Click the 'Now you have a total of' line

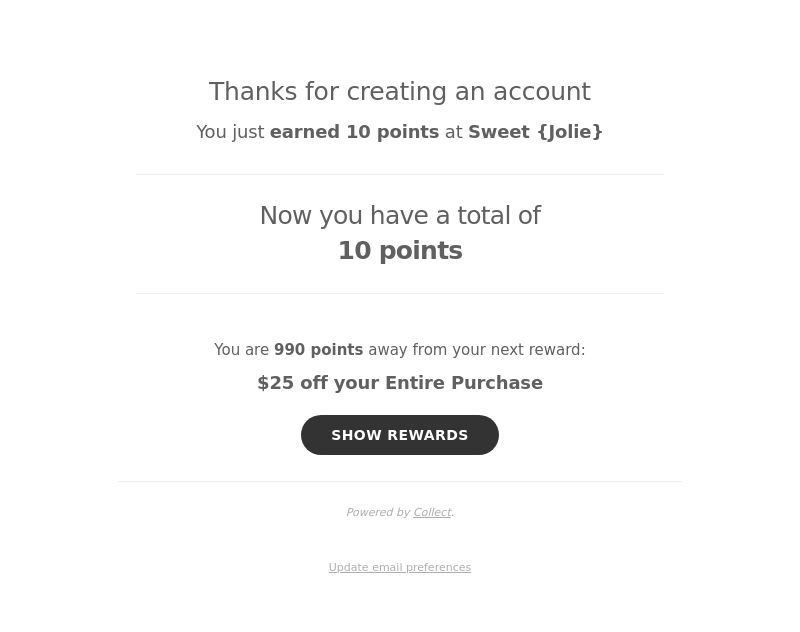[400, 215]
